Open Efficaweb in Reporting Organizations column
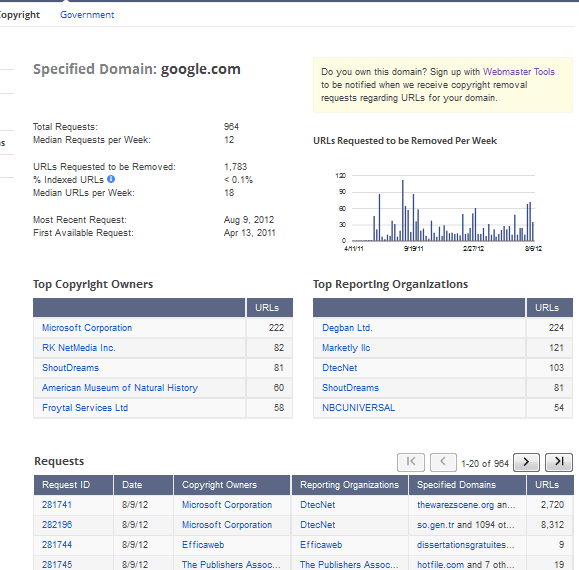 point(321,545)
